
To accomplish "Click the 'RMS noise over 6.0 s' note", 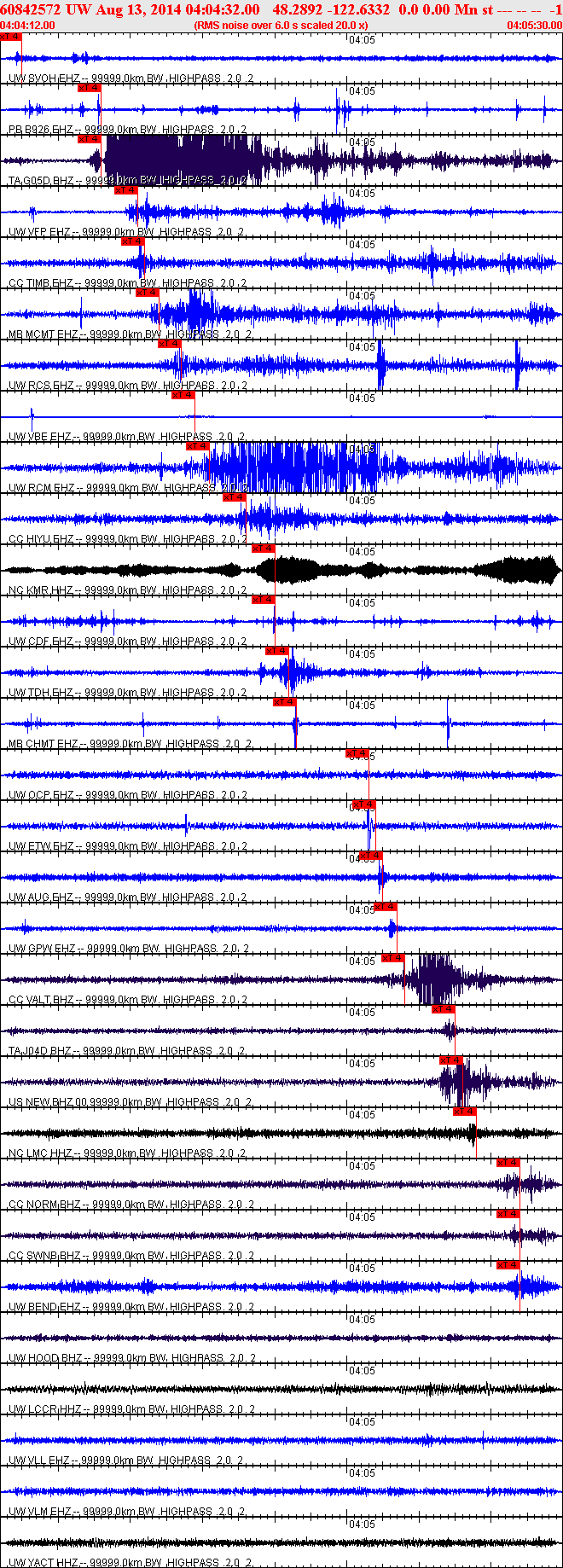I will (281, 26).
